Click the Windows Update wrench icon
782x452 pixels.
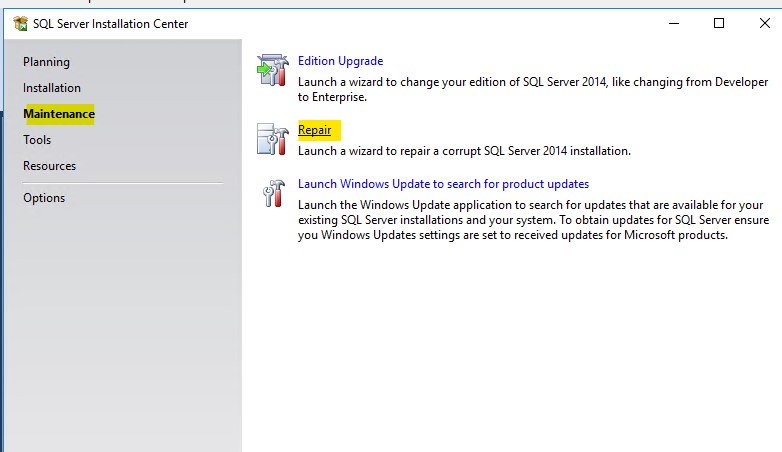[x=274, y=193]
